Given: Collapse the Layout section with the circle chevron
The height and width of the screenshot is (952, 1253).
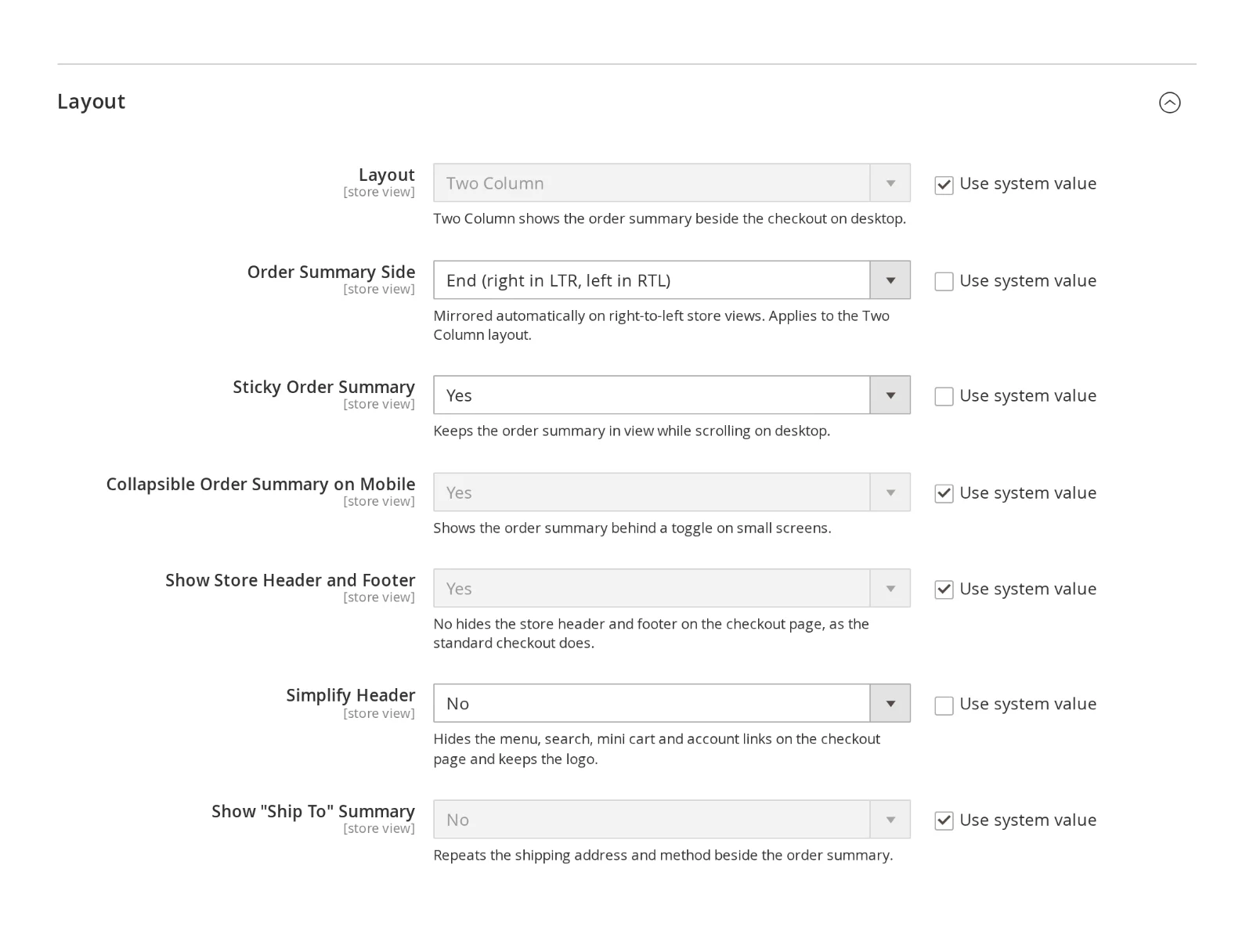Looking at the screenshot, I should [x=1169, y=103].
